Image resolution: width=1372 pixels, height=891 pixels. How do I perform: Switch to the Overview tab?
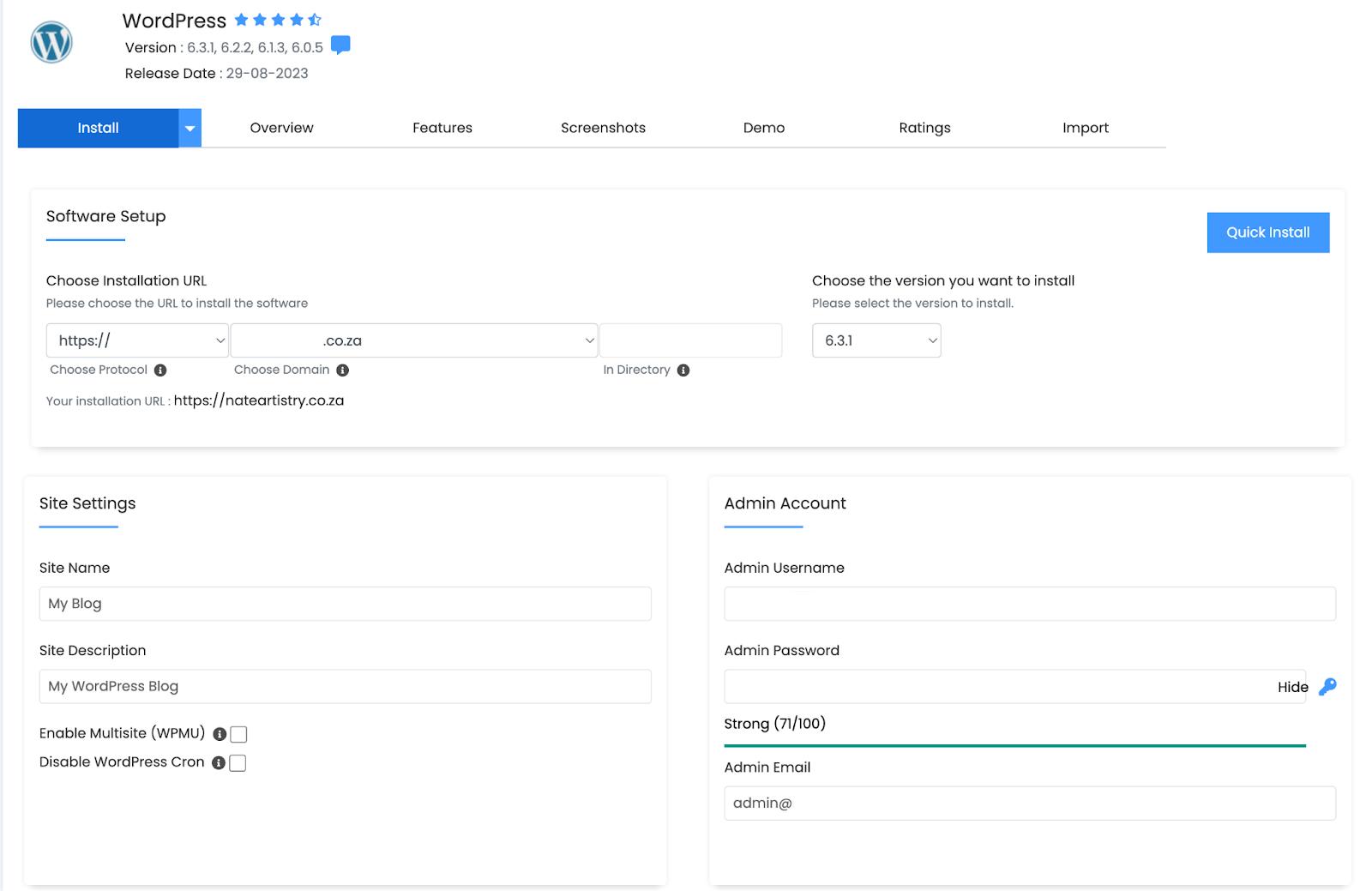point(281,128)
